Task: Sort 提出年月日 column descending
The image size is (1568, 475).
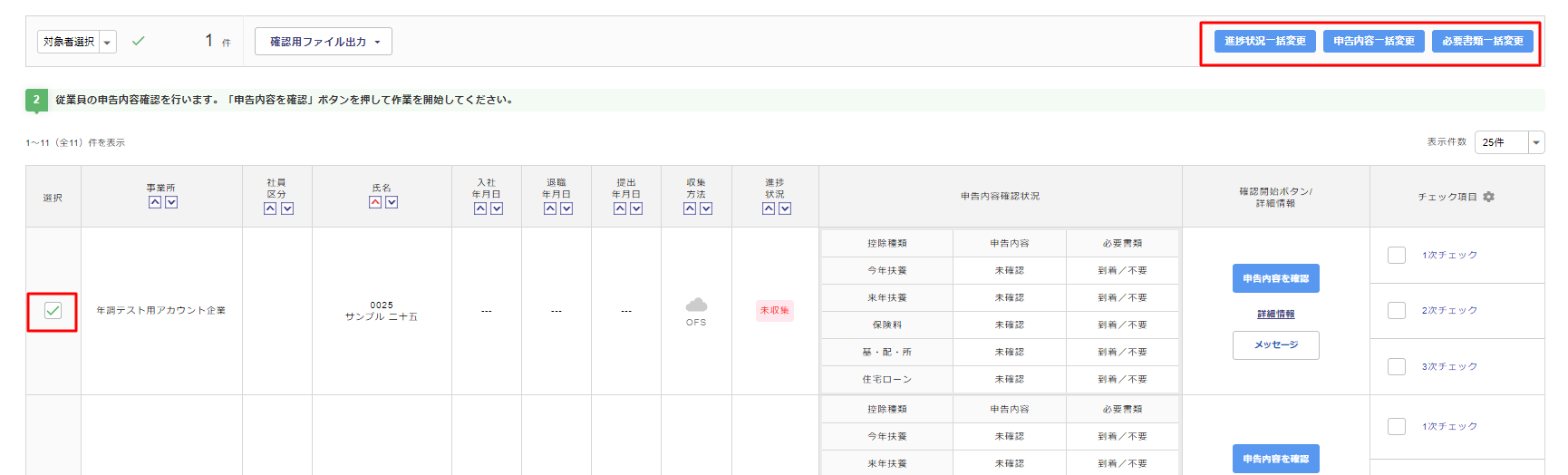Action: pyautogui.click(x=636, y=208)
